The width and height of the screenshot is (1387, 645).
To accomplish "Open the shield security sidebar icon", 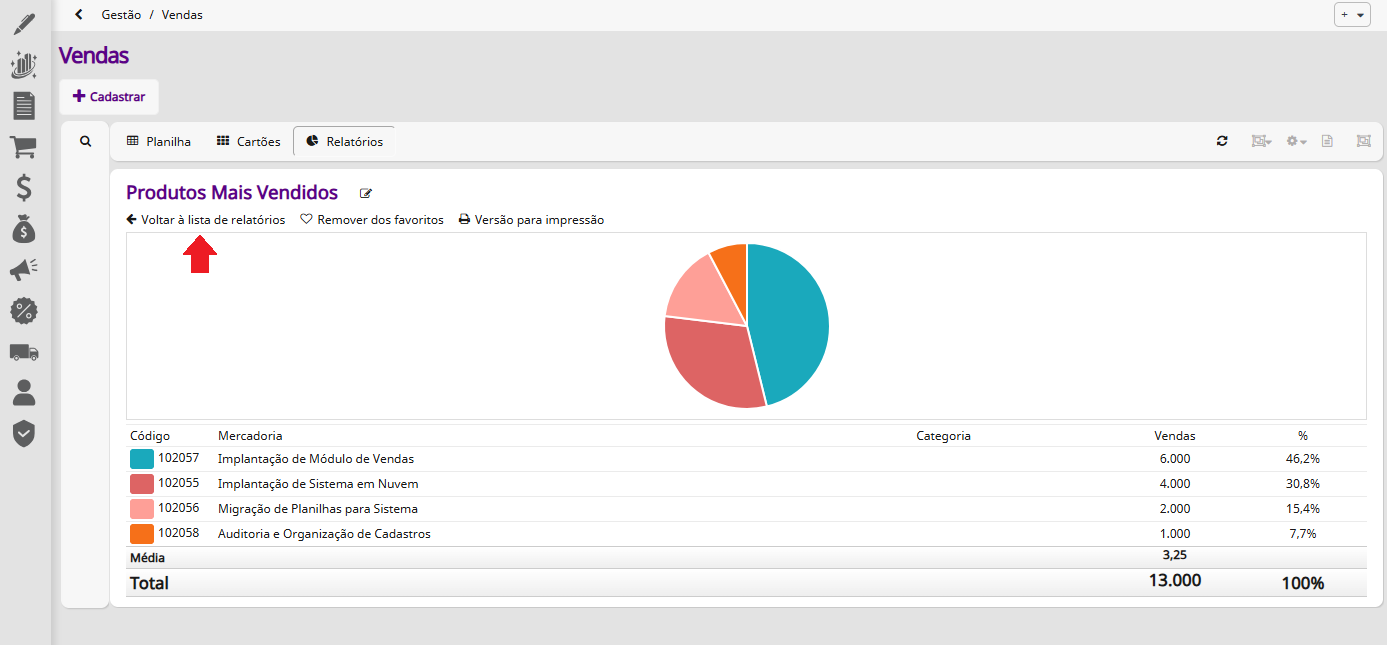I will click(23, 433).
